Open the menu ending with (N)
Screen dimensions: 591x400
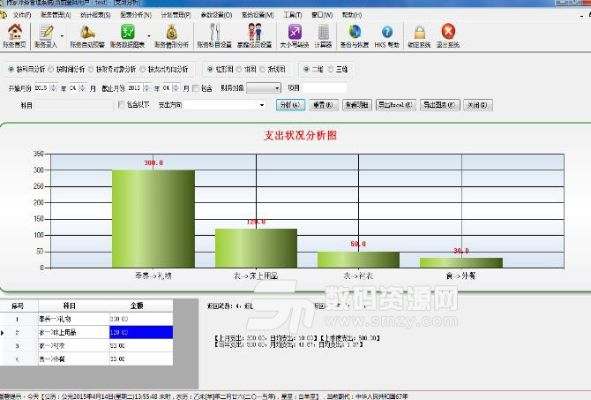[x=136, y=15]
